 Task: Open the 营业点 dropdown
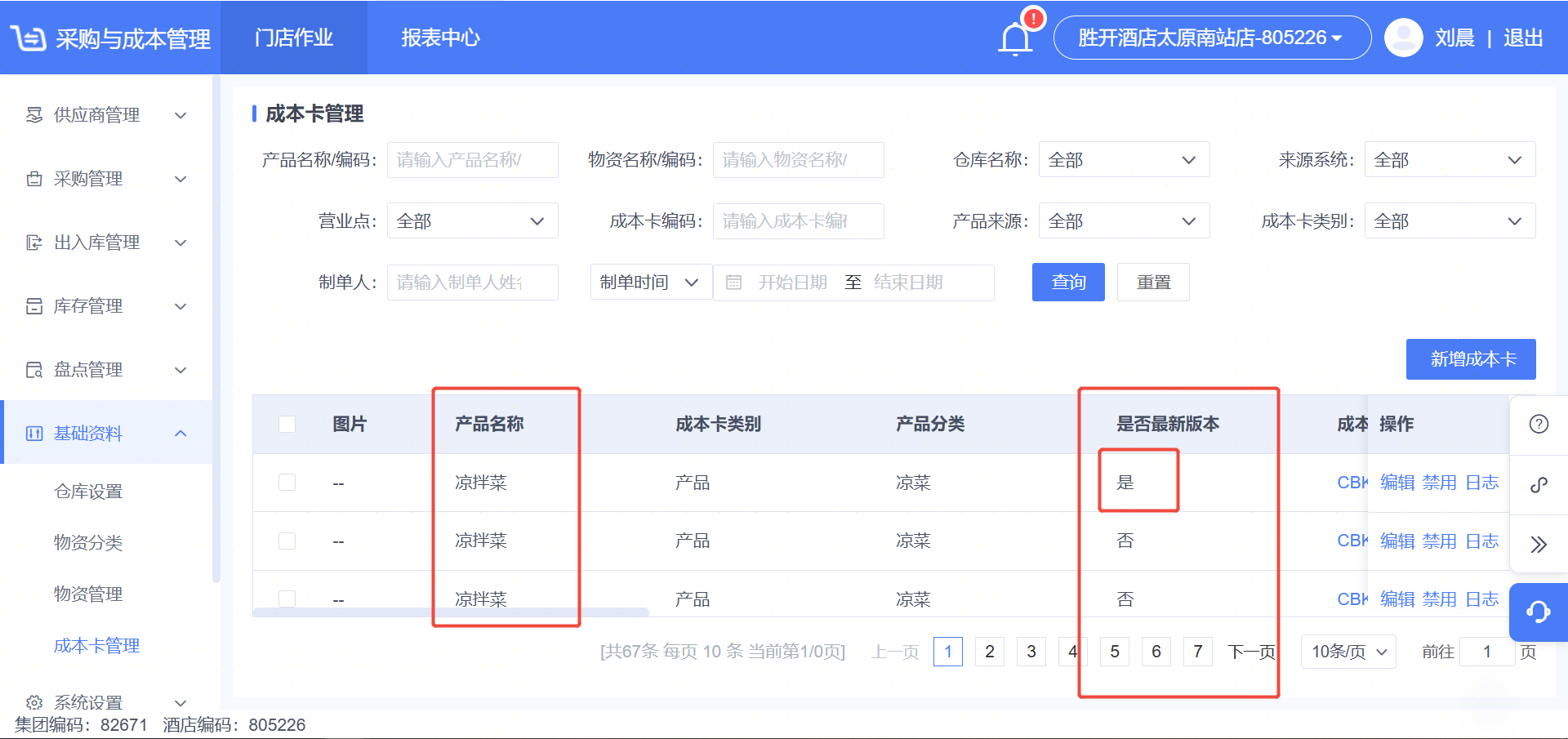point(472,221)
